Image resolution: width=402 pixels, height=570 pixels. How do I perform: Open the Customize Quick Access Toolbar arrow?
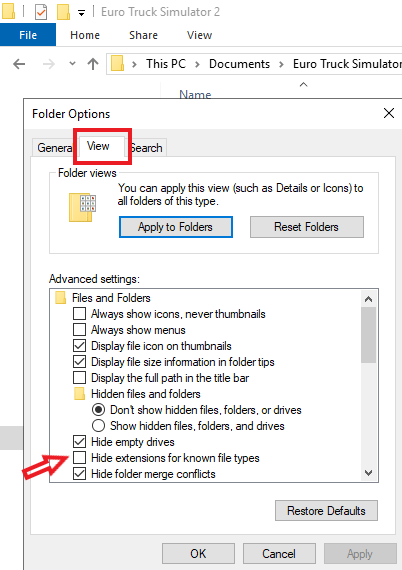81,13
